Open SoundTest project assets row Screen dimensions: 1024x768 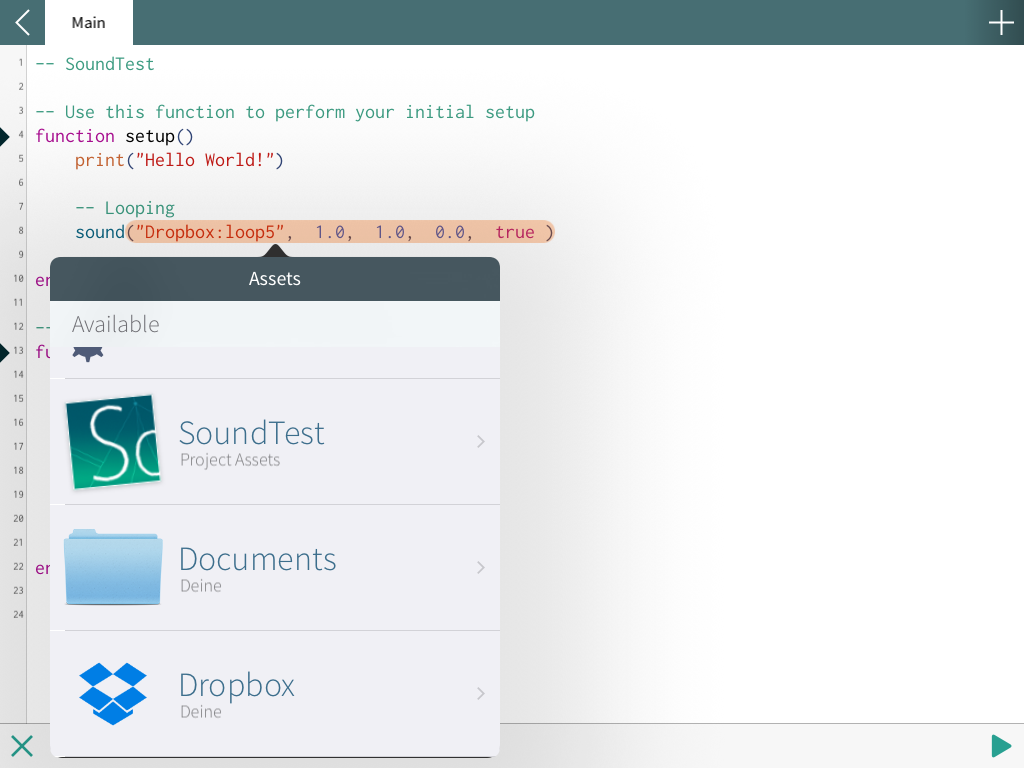coord(275,441)
